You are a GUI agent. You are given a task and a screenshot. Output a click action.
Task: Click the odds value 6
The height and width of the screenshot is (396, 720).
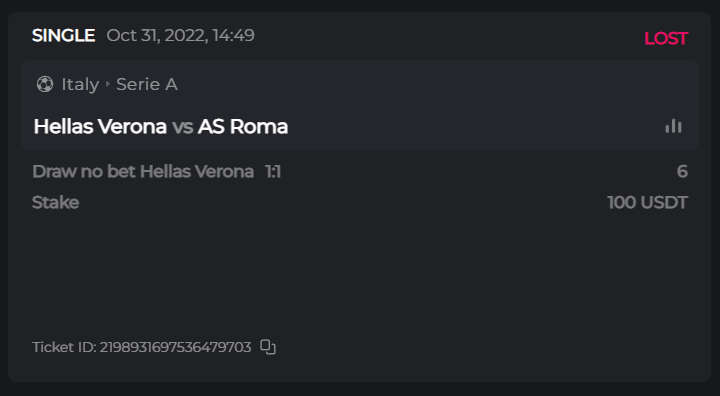click(x=682, y=171)
